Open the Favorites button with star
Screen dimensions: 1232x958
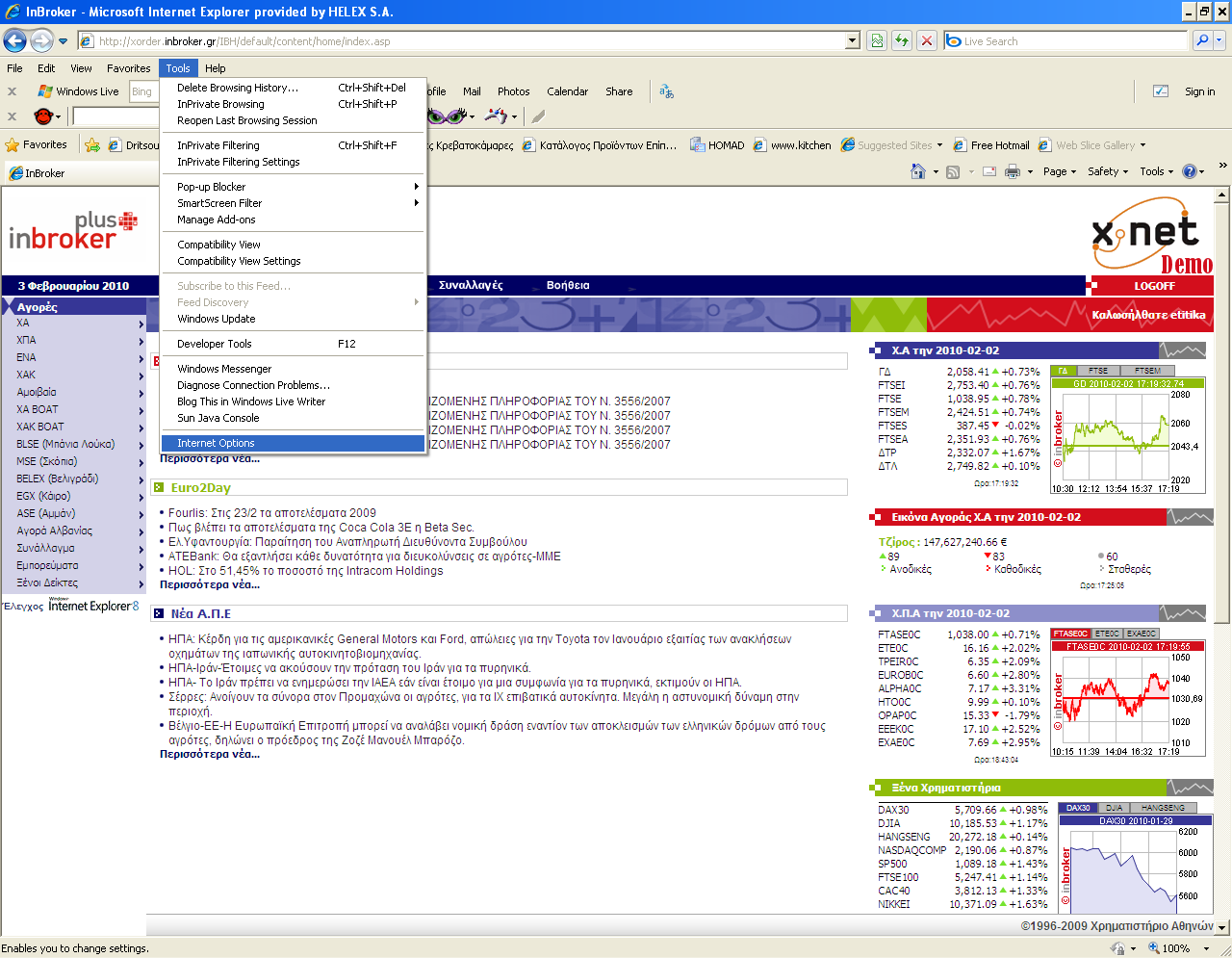[x=37, y=145]
